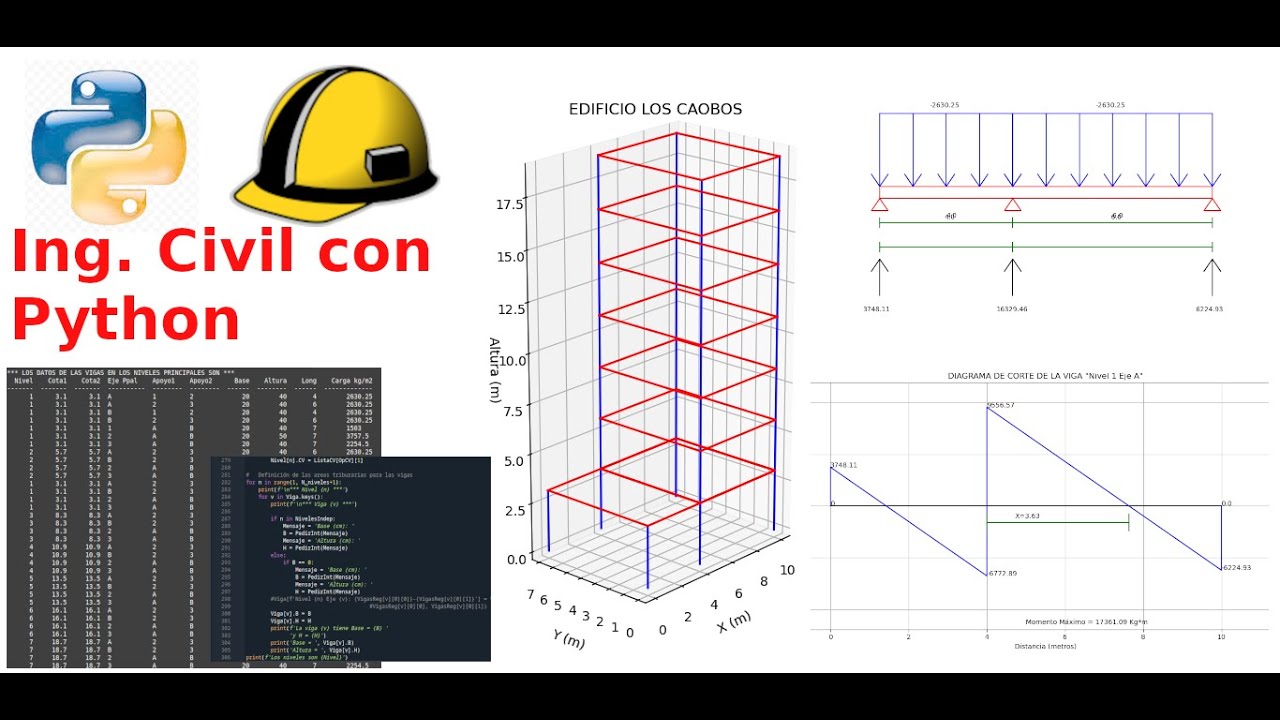
Task: Click '6224.93' reaction under the beam's right support
Action: point(1209,309)
